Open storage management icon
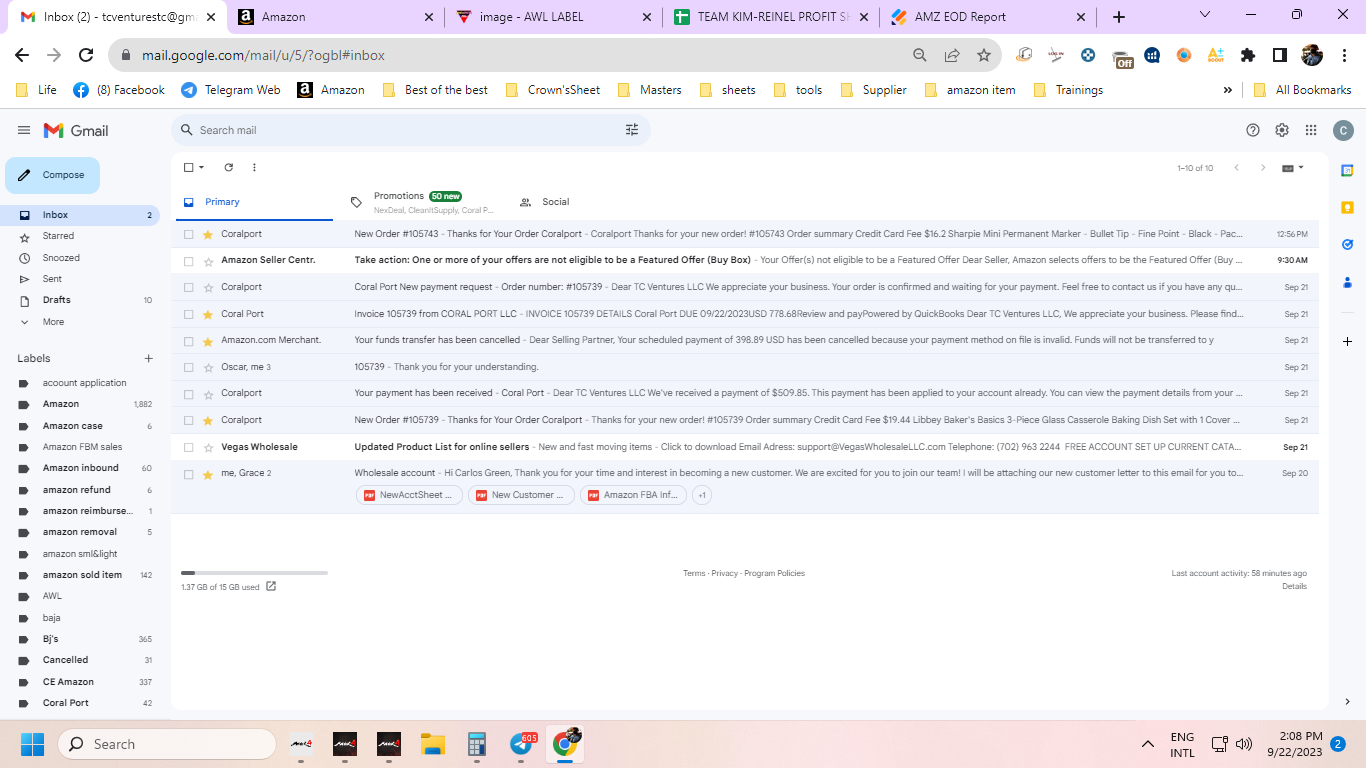The height and width of the screenshot is (768, 1366). pos(271,587)
